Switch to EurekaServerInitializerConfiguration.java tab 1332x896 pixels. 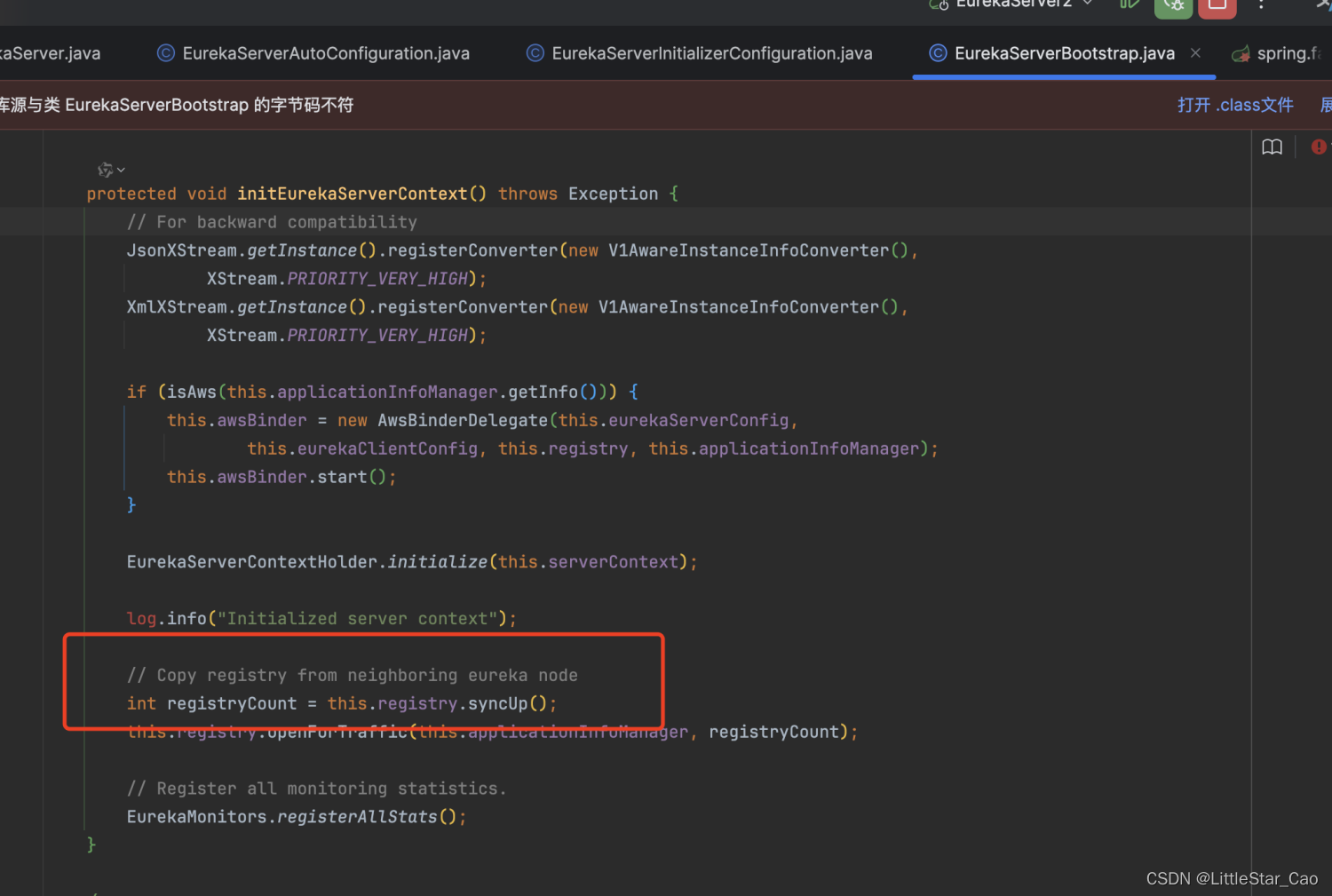pyautogui.click(x=700, y=53)
